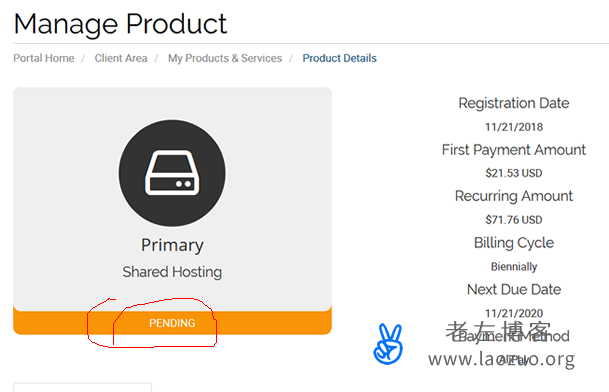Select the 11/21/2020 due date value
This screenshot has height=392, width=609.
point(514,313)
